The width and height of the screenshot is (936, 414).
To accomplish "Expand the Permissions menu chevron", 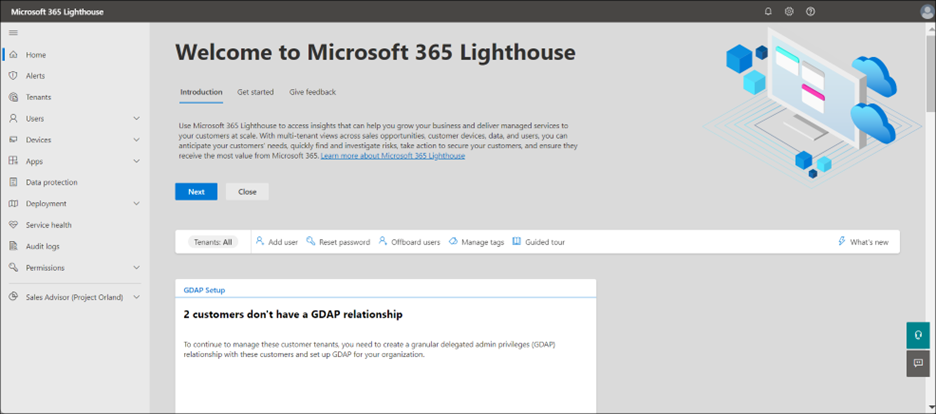I will (x=136, y=267).
